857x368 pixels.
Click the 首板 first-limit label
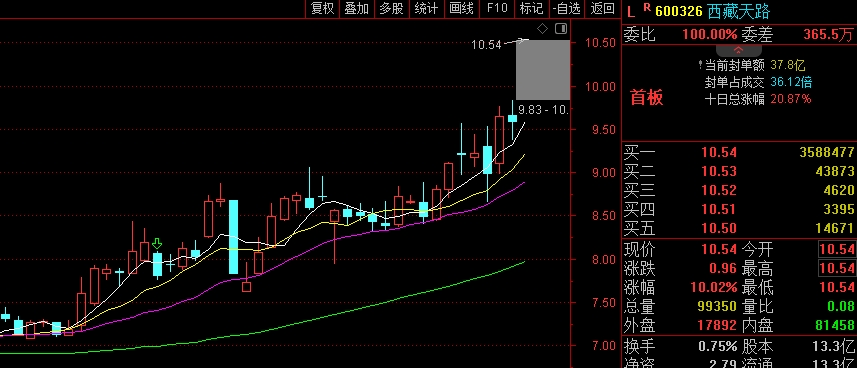(x=647, y=98)
